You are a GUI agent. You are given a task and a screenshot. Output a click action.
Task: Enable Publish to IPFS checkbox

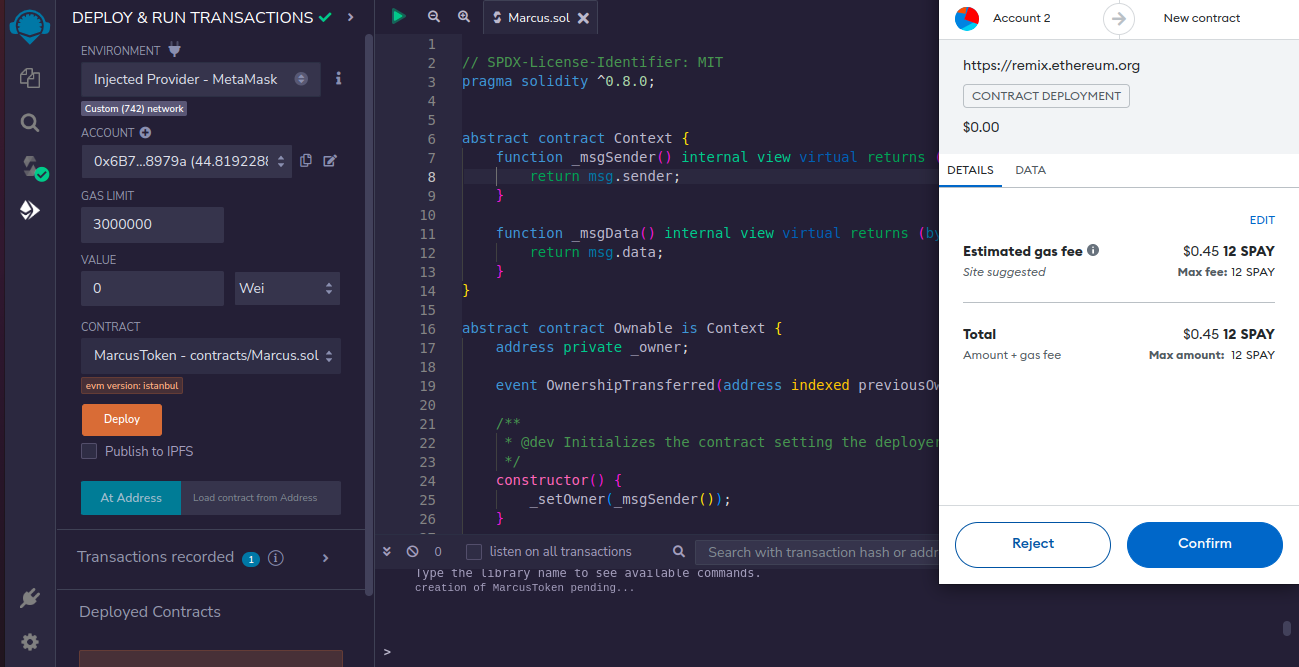(x=90, y=451)
